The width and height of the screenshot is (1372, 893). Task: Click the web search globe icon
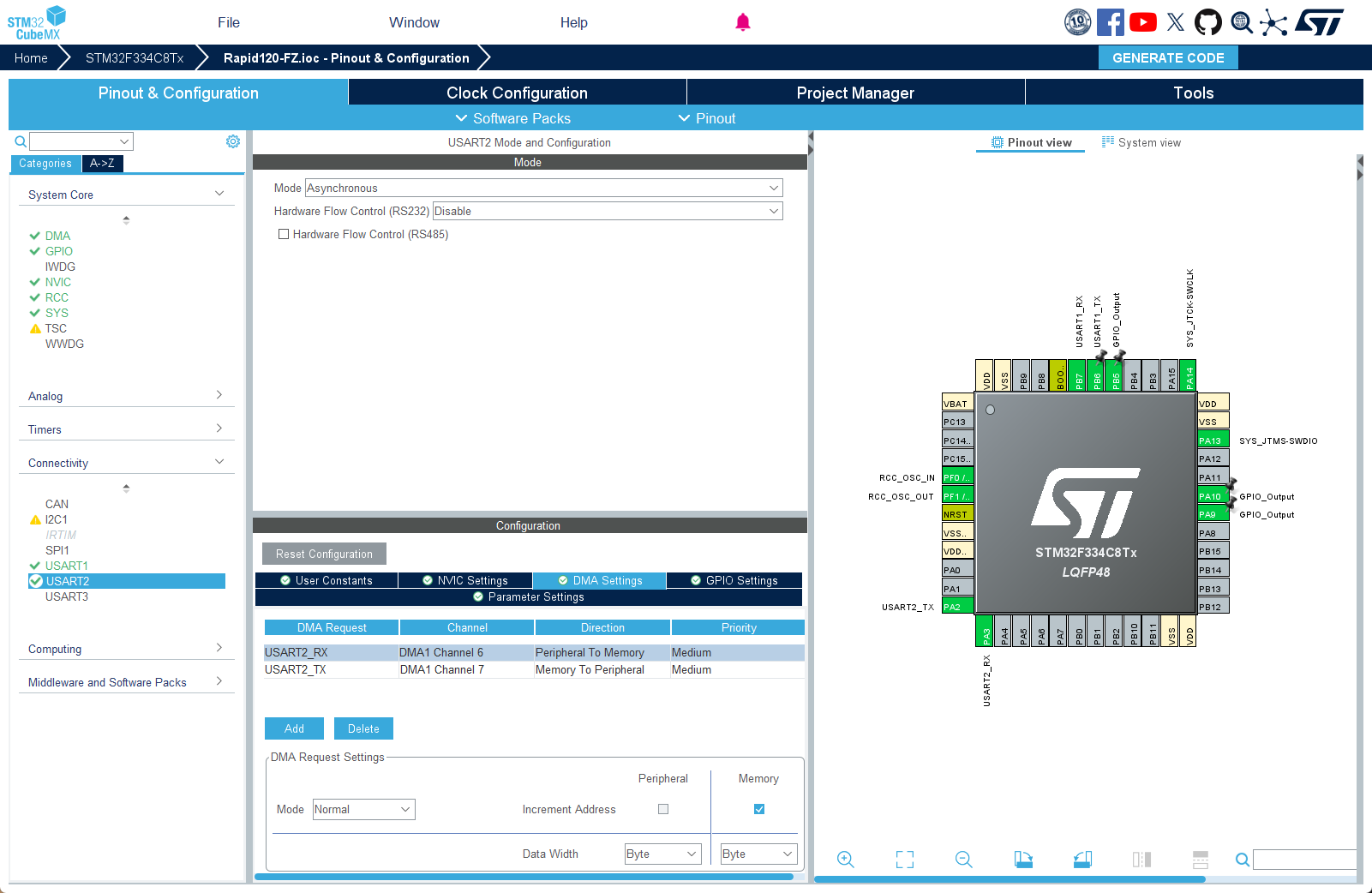pos(1241,22)
